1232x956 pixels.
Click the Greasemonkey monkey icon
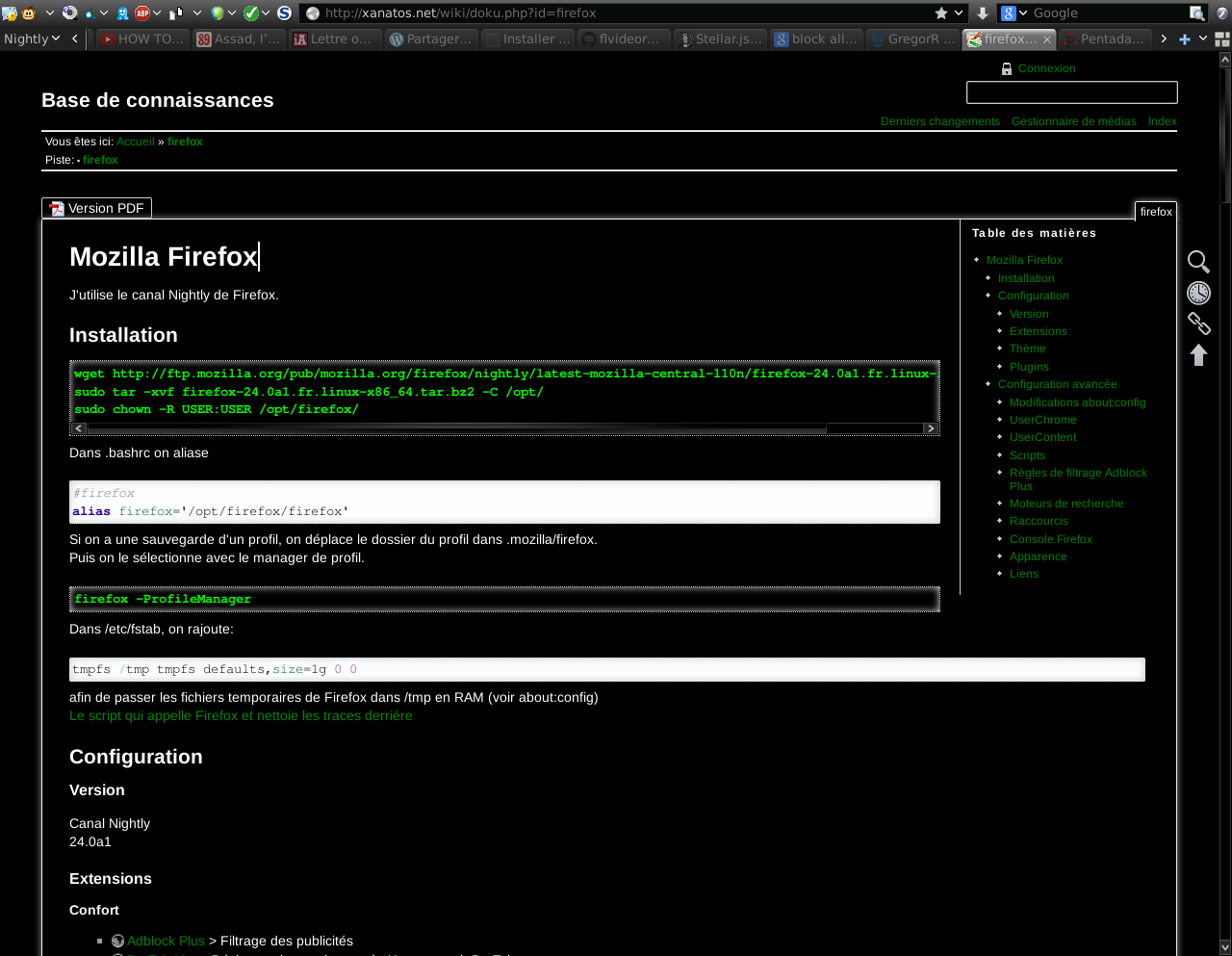pos(29,13)
